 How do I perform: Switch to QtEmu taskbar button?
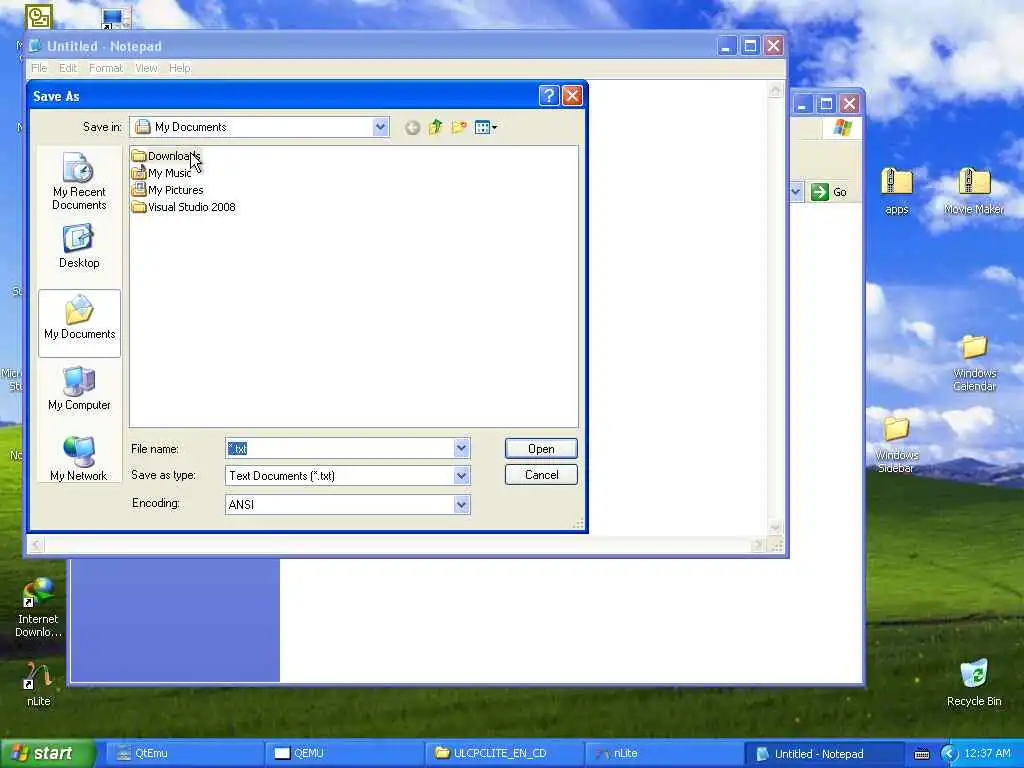tap(185, 754)
